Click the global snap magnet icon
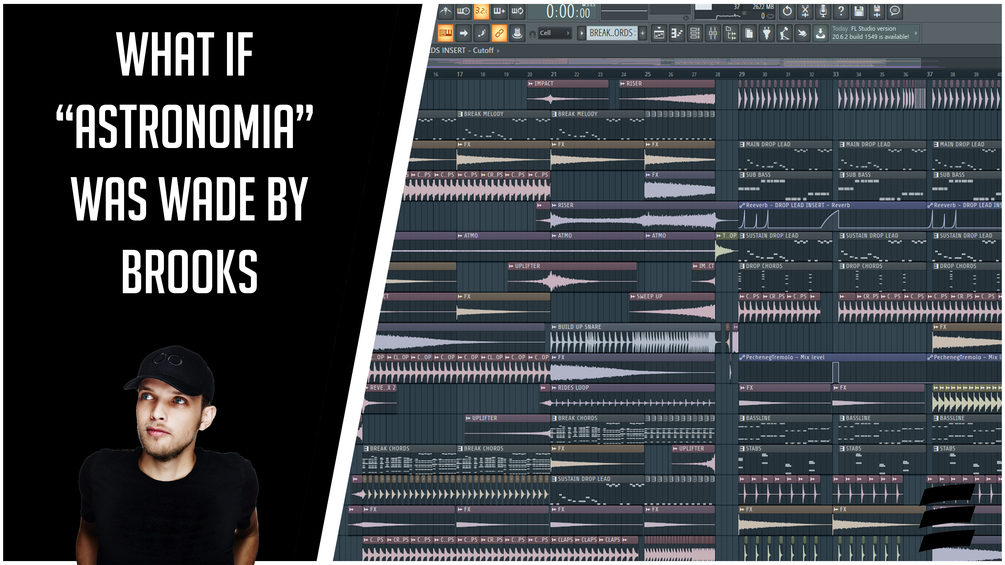The image size is (1005, 565). [532, 33]
